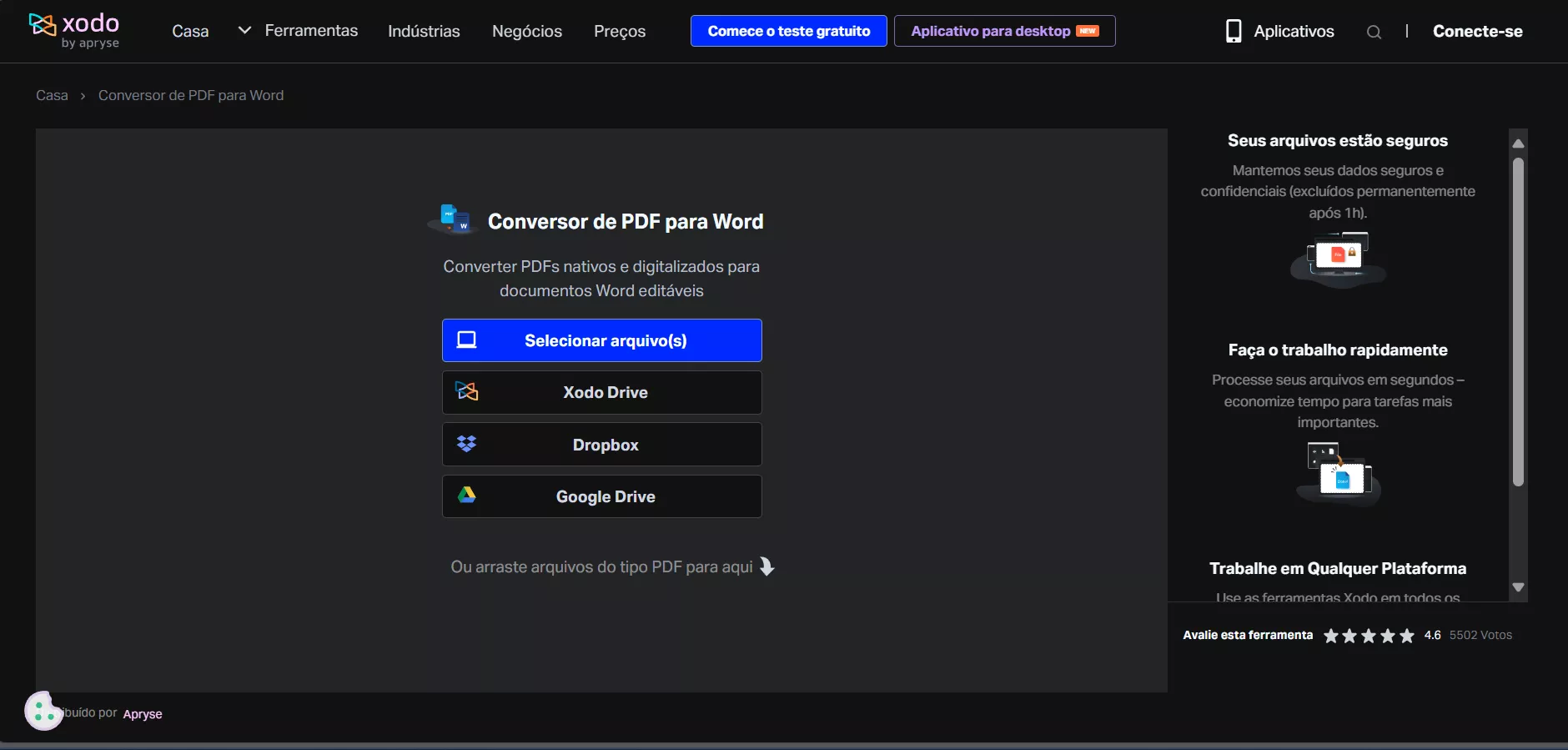
Task: Click Aplicativo para desktop button
Action: pos(1005,31)
